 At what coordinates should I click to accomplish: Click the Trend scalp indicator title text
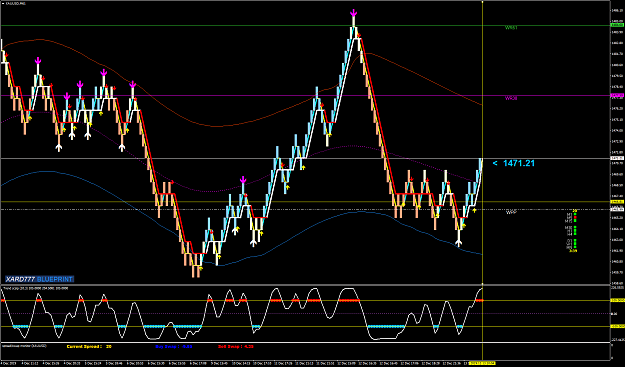click(35, 288)
